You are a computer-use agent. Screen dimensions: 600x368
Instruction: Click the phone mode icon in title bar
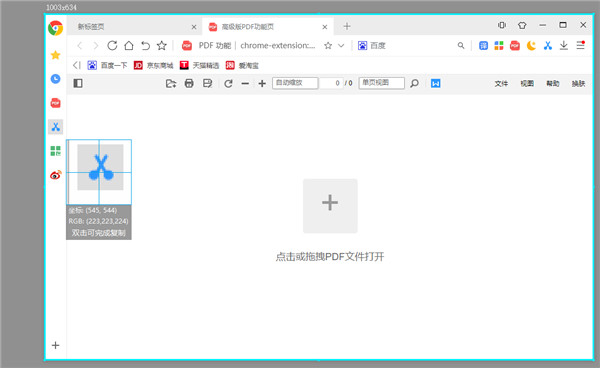click(502, 25)
